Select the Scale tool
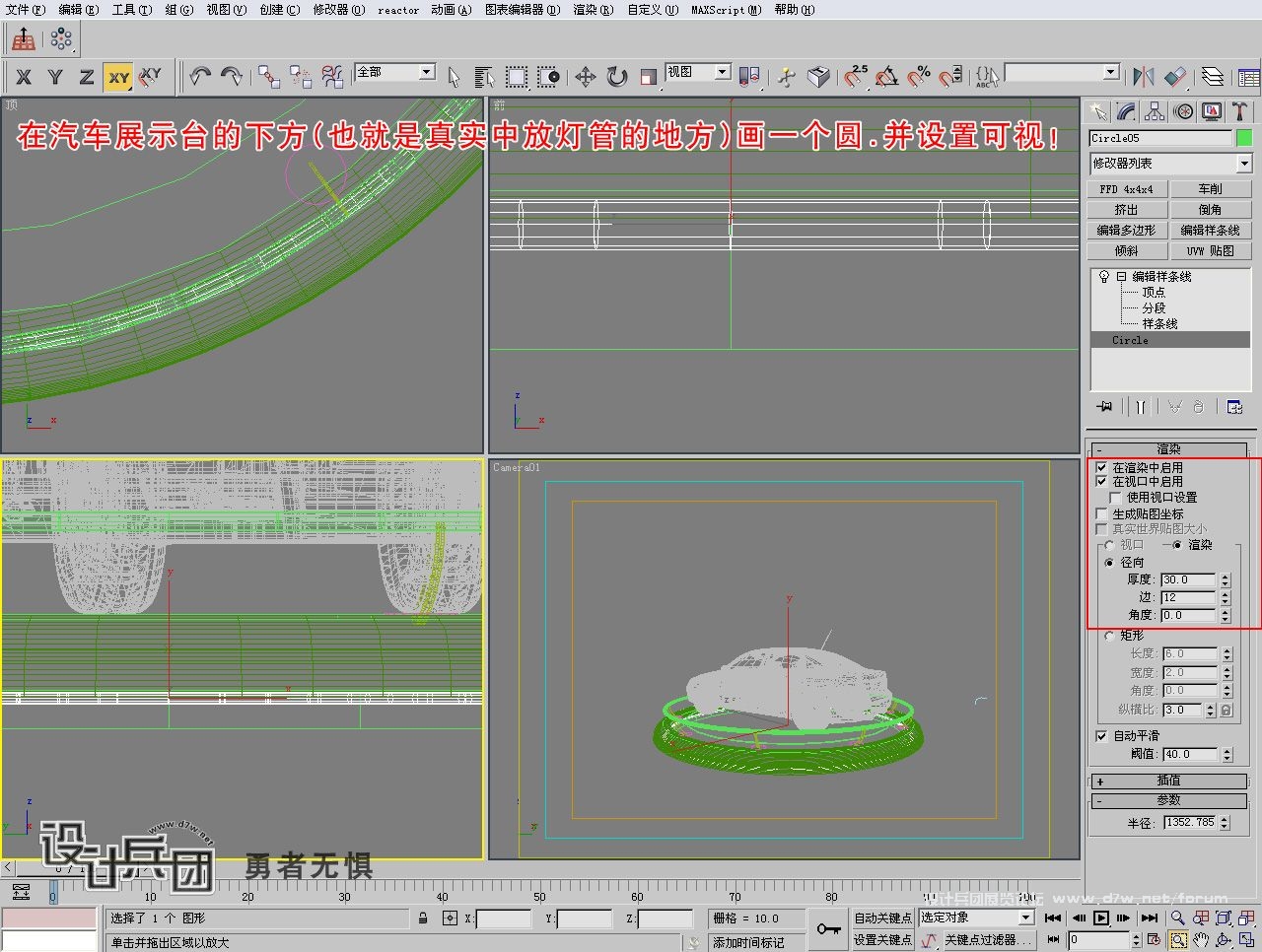The height and width of the screenshot is (952, 1262). [x=649, y=77]
